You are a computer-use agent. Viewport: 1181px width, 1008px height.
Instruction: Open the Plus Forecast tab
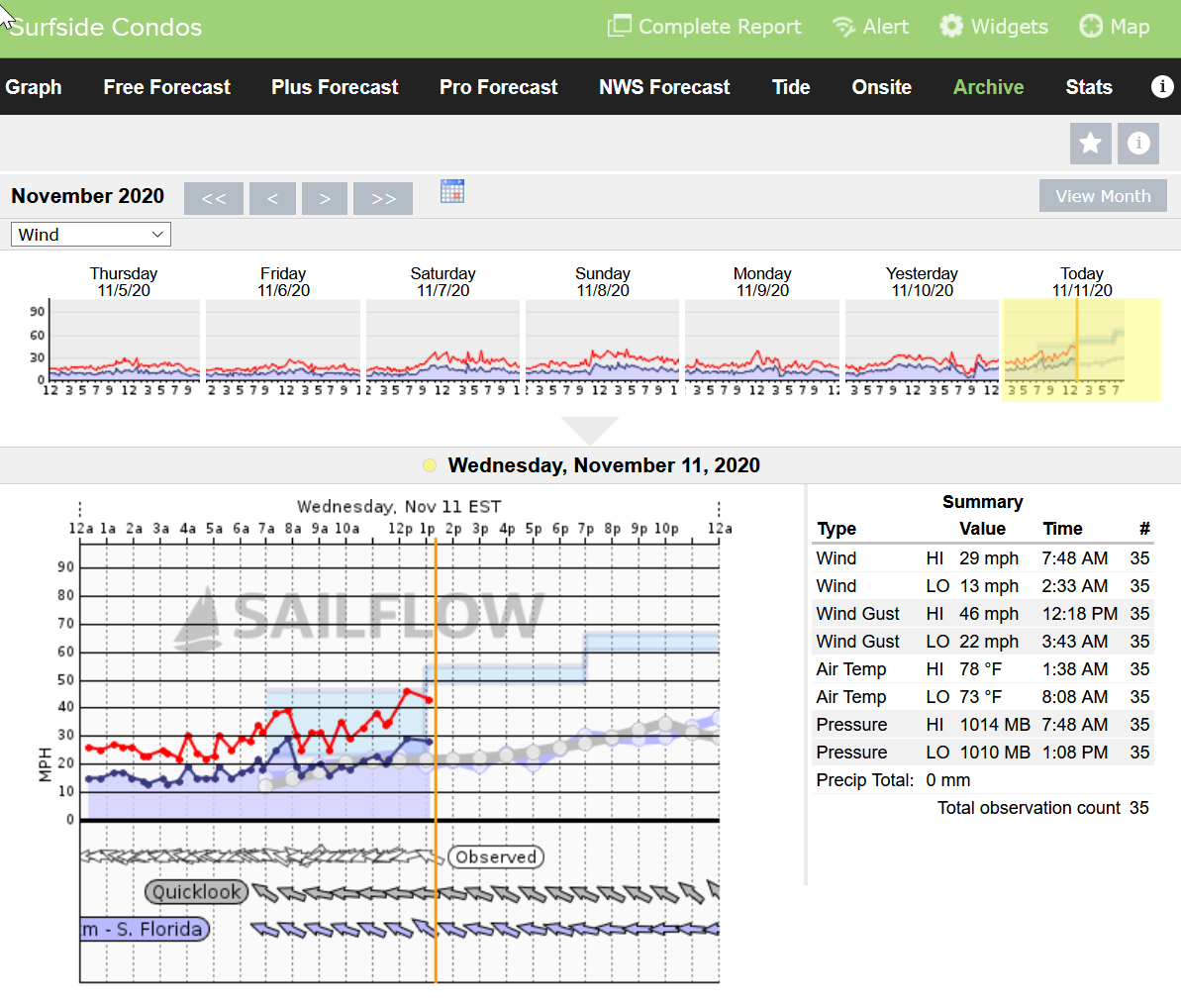pos(335,86)
